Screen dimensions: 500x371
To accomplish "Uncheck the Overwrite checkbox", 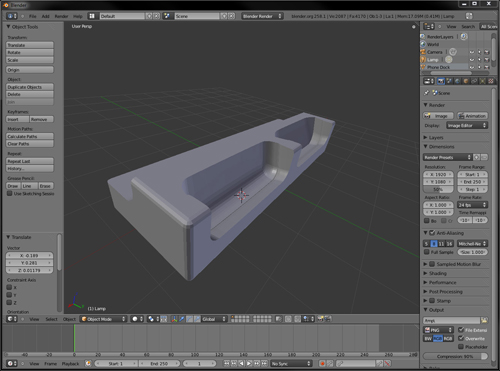I will tap(461, 338).
